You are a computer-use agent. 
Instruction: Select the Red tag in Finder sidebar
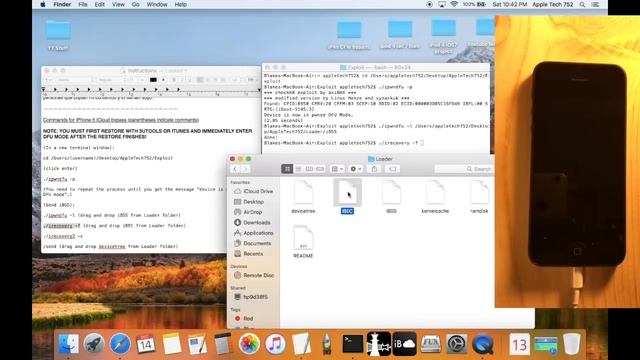pyautogui.click(x=244, y=318)
